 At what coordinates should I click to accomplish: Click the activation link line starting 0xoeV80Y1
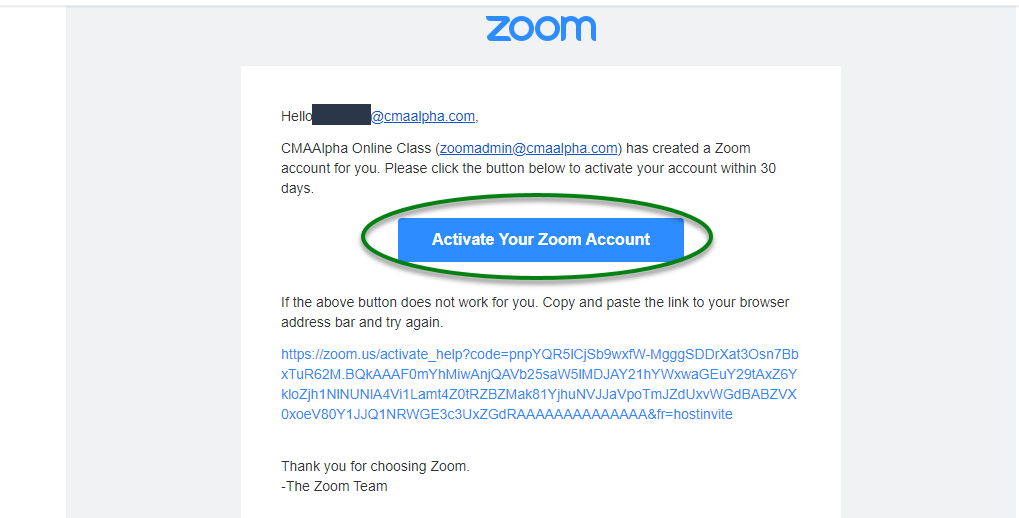pyautogui.click(x=507, y=414)
